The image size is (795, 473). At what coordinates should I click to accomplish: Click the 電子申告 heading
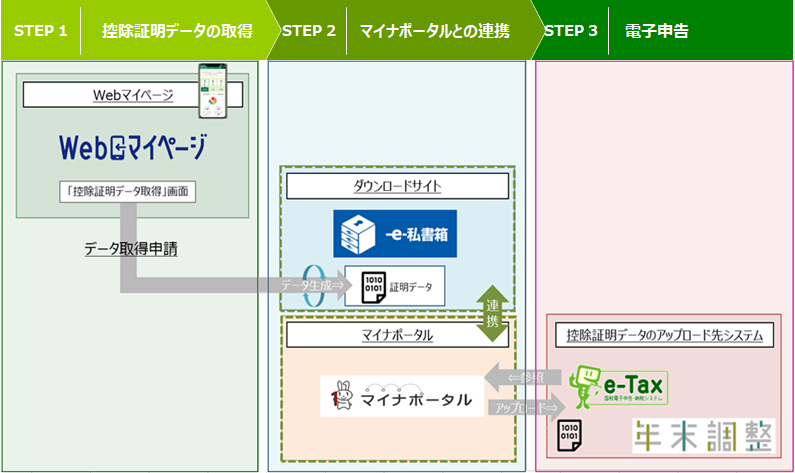point(657,31)
